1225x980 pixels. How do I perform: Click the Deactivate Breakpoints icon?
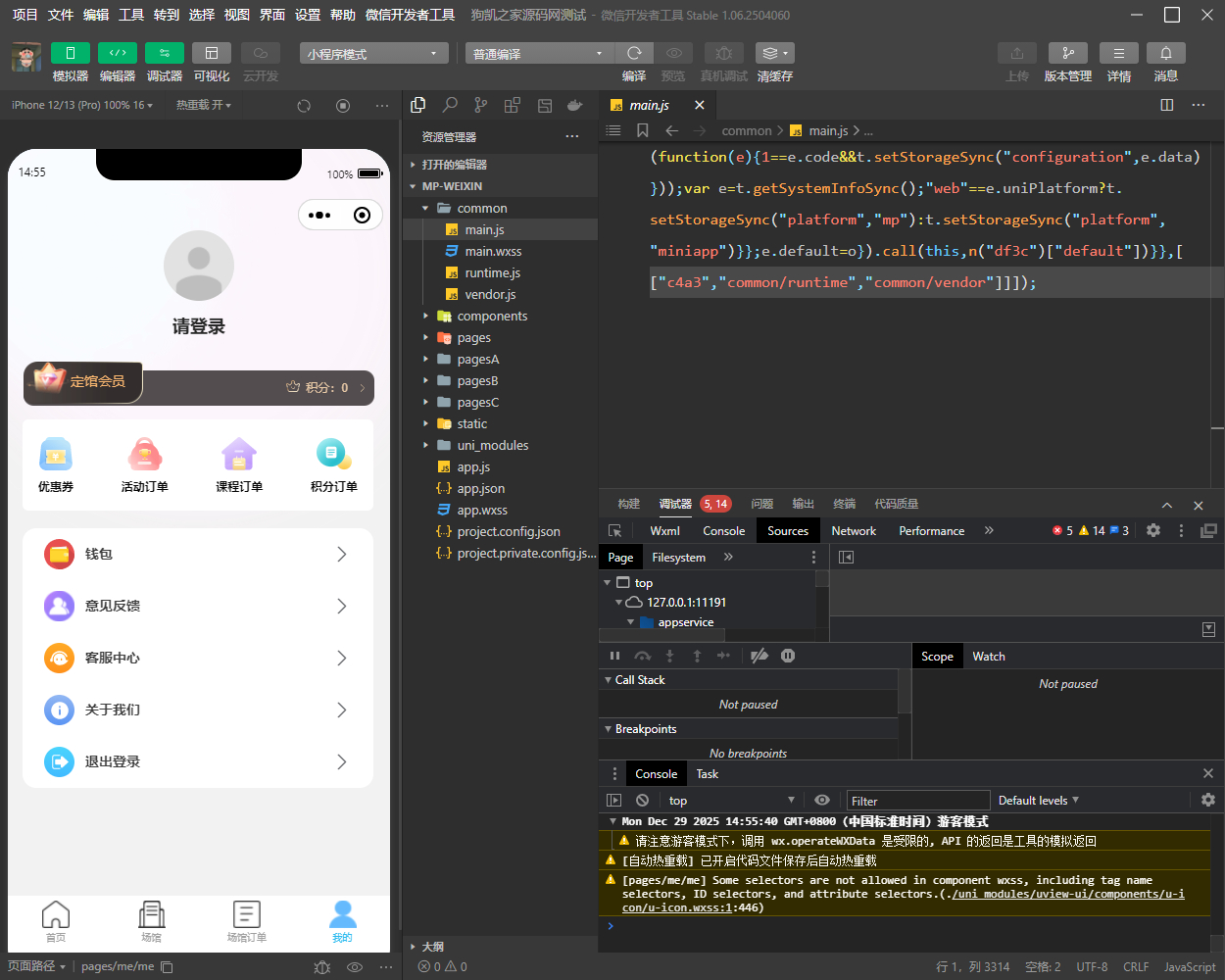point(759,656)
